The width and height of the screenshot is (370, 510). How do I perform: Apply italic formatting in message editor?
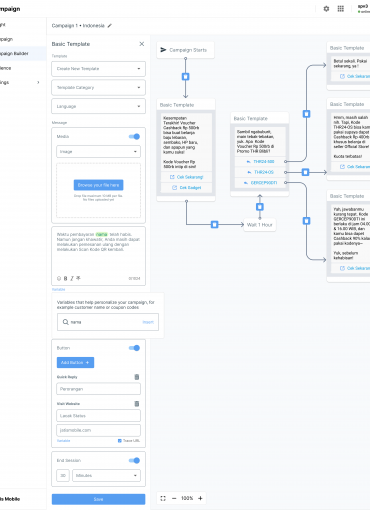click(72, 278)
